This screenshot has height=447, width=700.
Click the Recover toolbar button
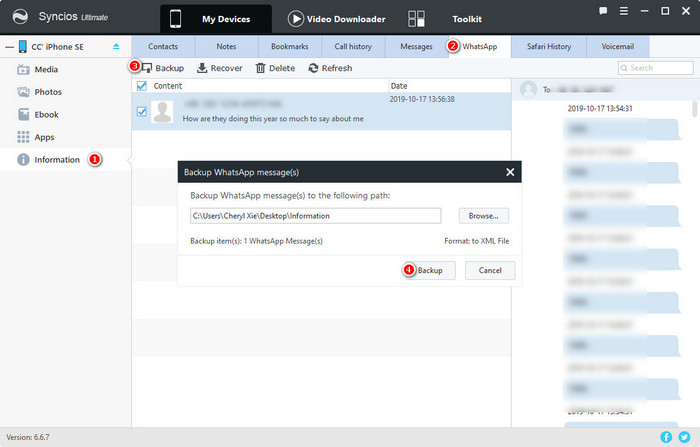point(220,68)
